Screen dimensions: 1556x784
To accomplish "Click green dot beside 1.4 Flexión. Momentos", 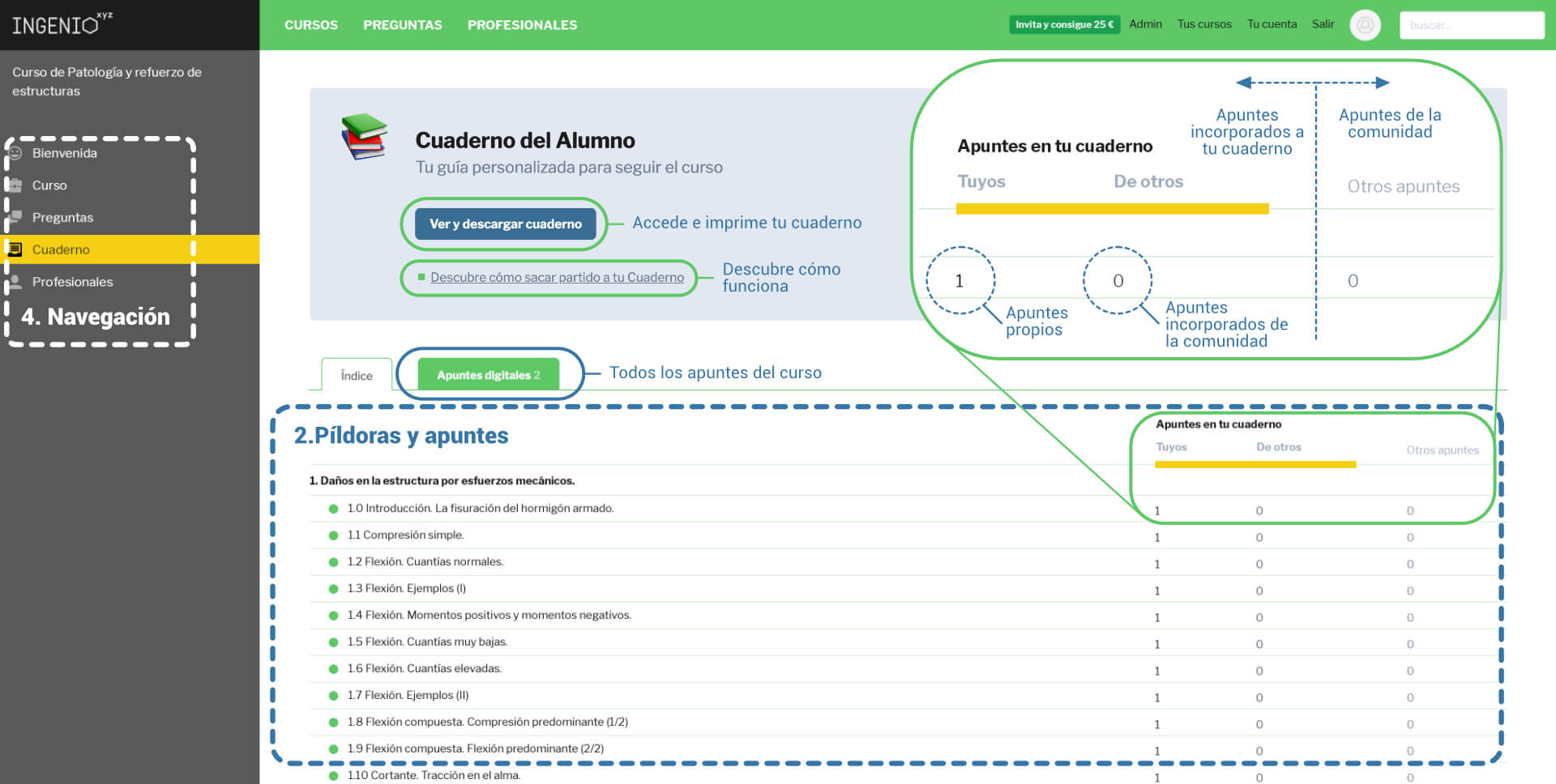I will [333, 616].
